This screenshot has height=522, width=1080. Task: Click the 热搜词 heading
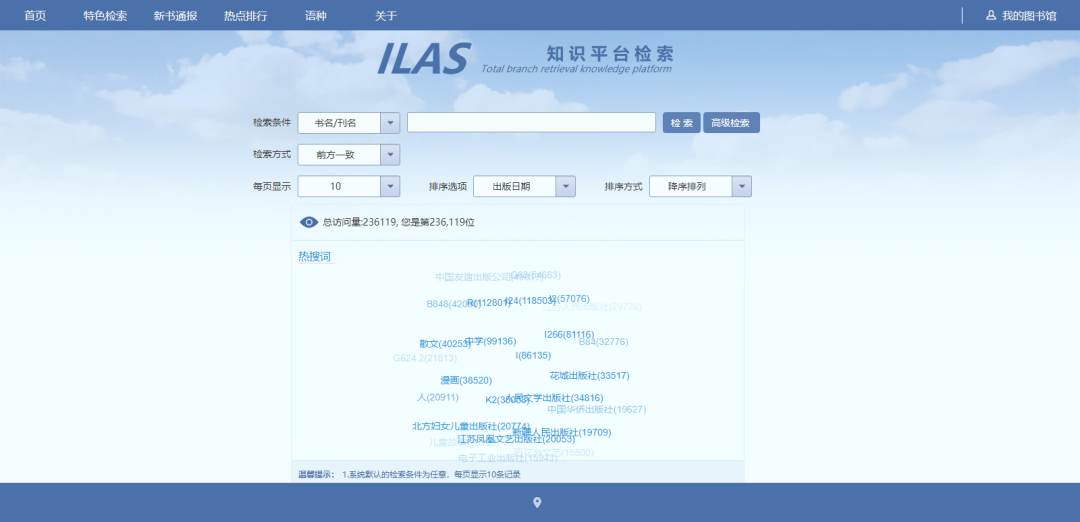tap(314, 256)
